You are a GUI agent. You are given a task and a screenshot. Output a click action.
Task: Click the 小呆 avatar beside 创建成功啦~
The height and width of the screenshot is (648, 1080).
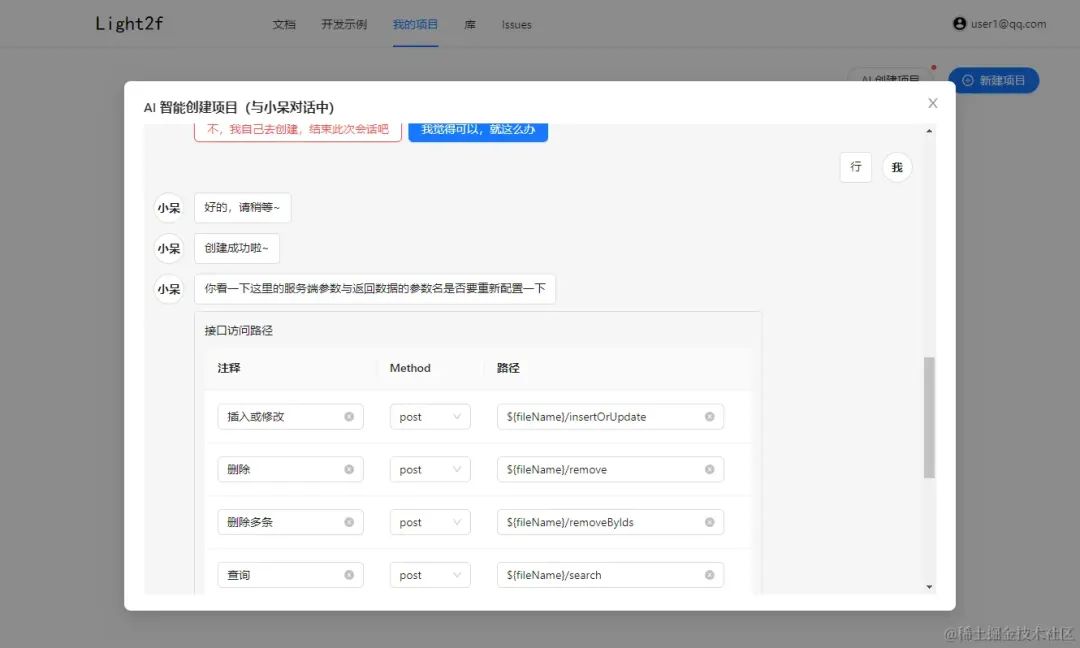coord(167,248)
